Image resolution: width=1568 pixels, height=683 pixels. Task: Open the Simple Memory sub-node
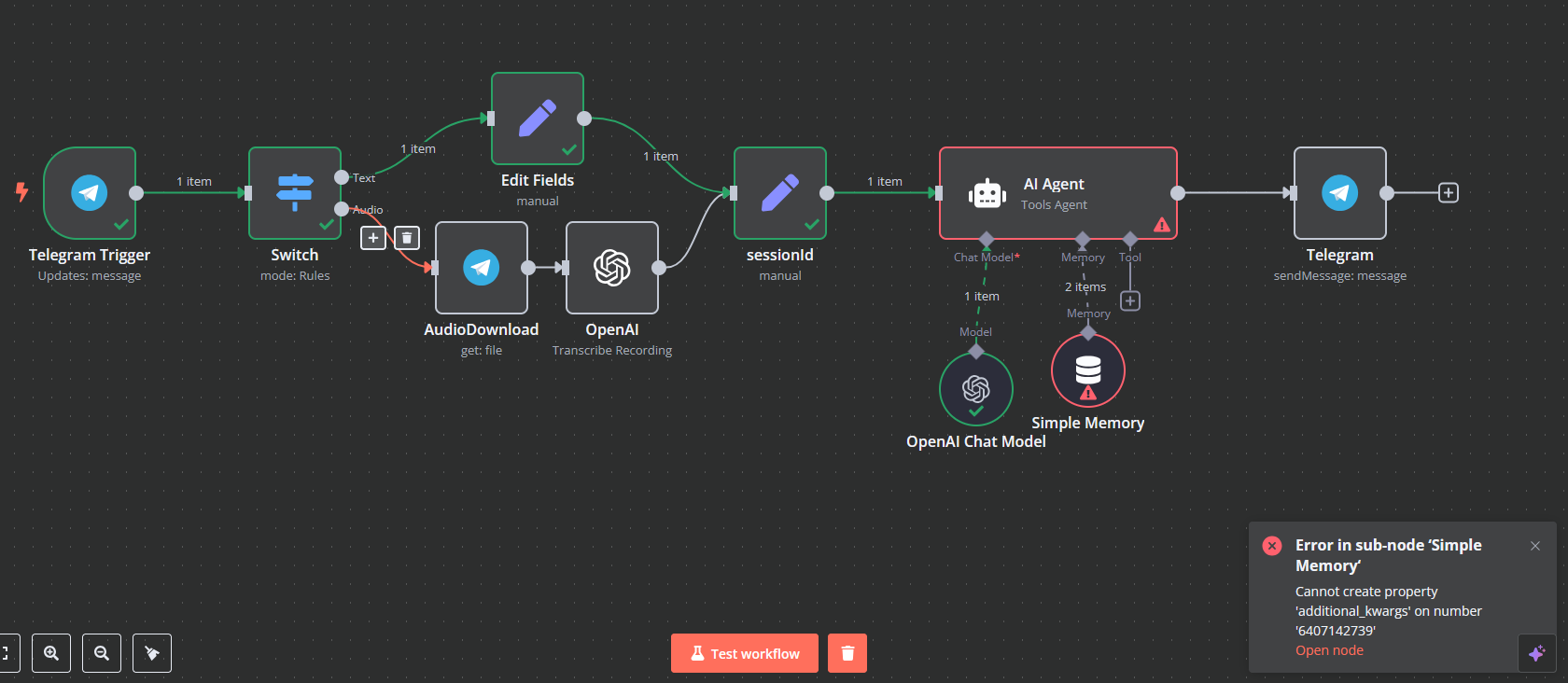point(1088,370)
